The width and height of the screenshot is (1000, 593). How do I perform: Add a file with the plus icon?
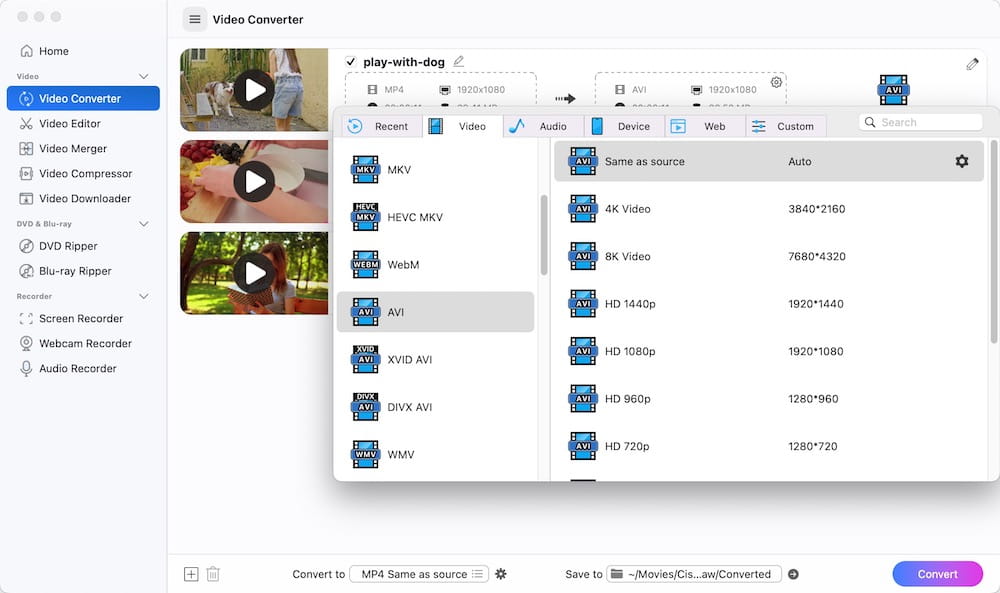click(x=191, y=574)
